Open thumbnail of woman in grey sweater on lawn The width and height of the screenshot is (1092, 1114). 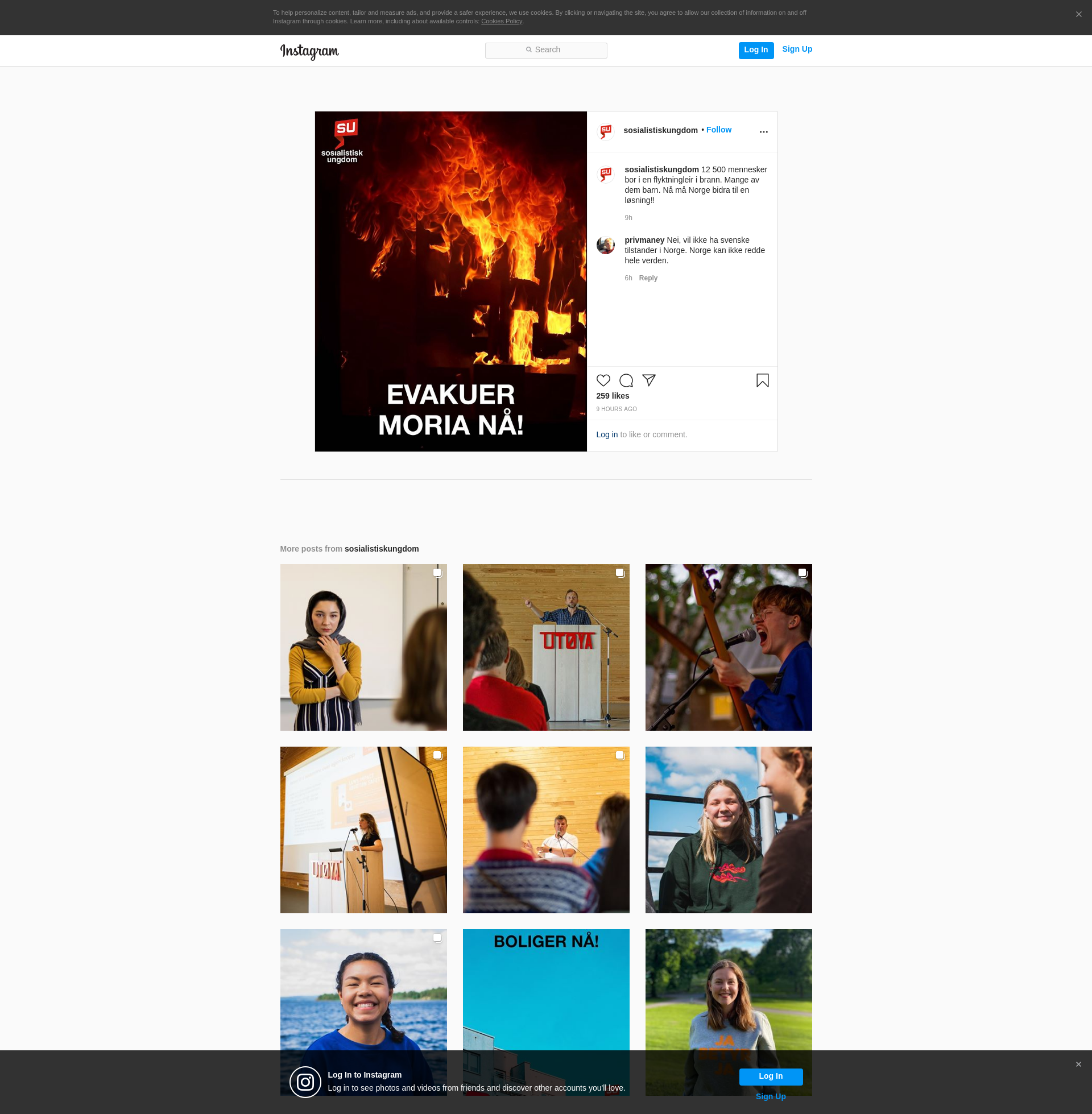pos(729,989)
